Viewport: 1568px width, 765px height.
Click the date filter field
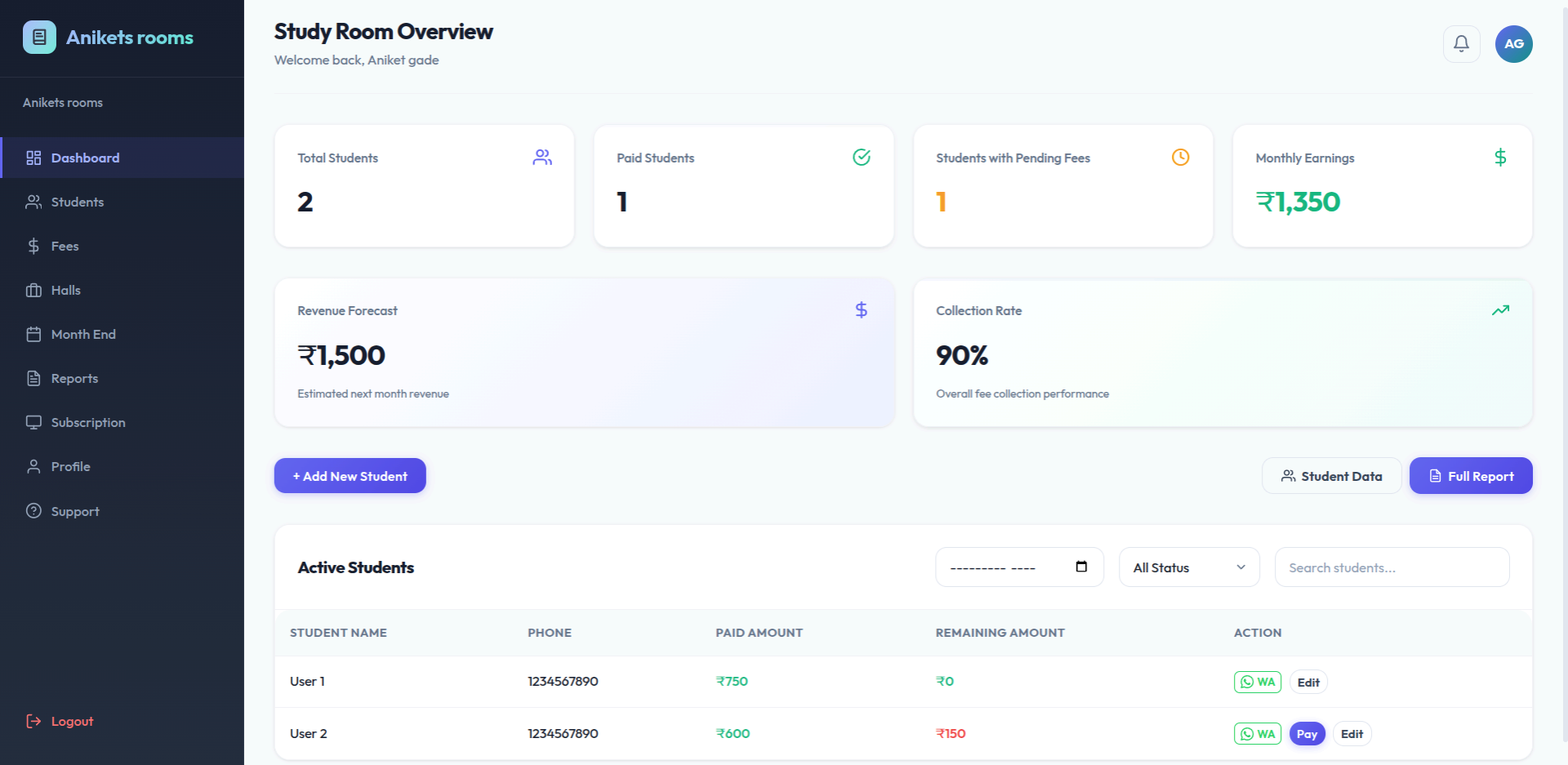click(x=1019, y=567)
